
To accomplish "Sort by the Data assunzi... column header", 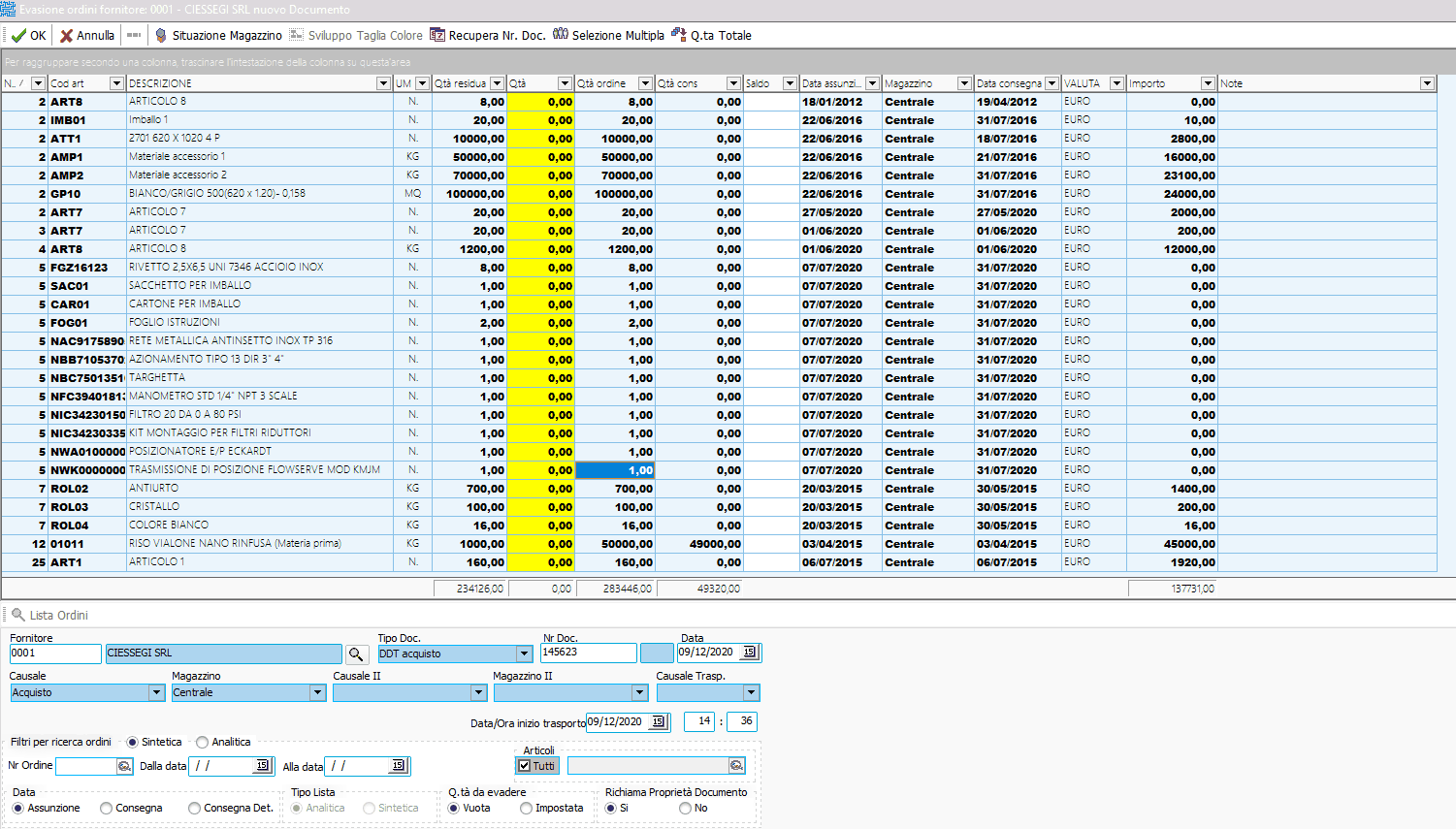I will 831,83.
